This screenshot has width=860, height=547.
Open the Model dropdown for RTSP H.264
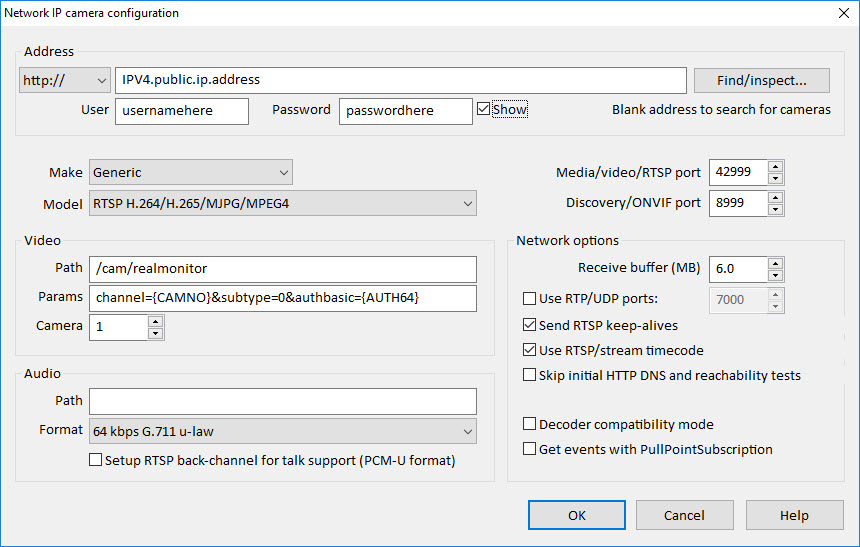coord(282,204)
